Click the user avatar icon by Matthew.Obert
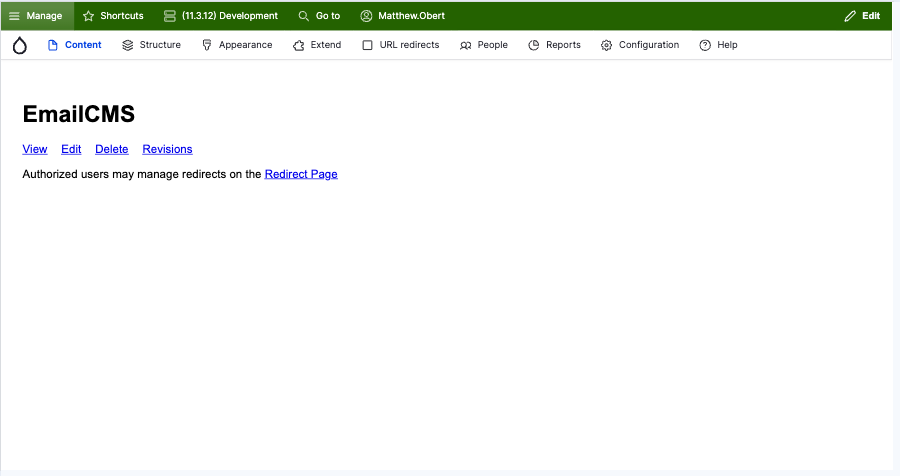This screenshot has width=900, height=476. [366, 16]
